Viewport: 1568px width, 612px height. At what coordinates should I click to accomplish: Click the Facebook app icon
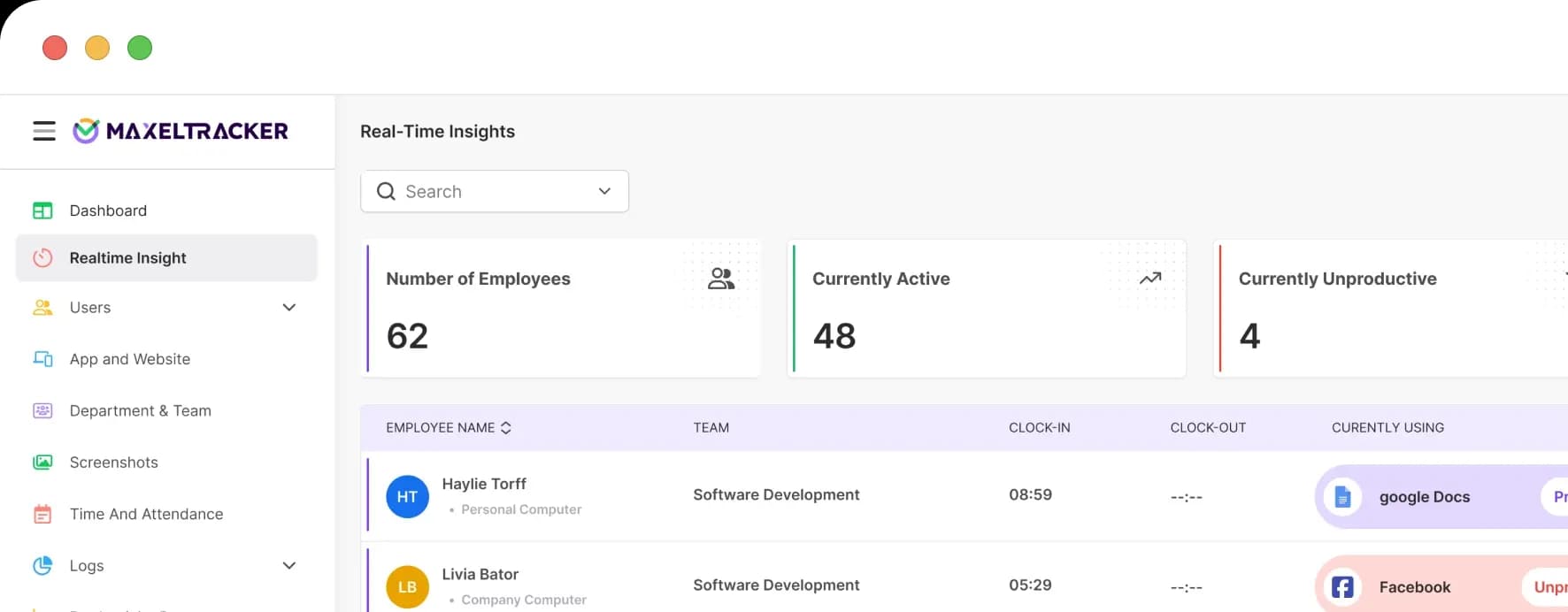(x=1342, y=587)
